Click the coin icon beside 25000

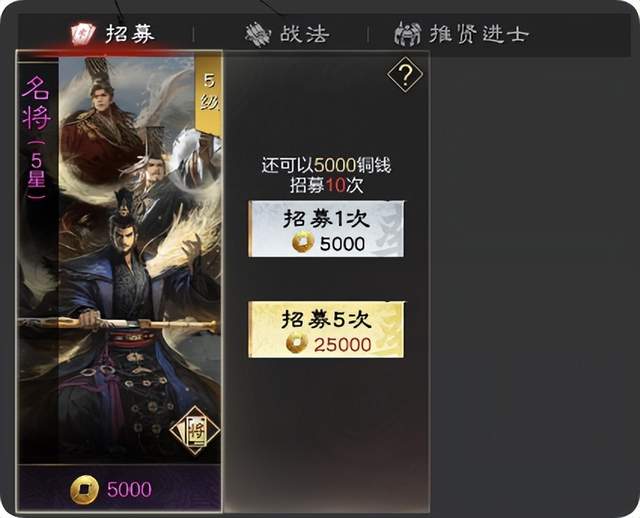pyautogui.click(x=296, y=343)
